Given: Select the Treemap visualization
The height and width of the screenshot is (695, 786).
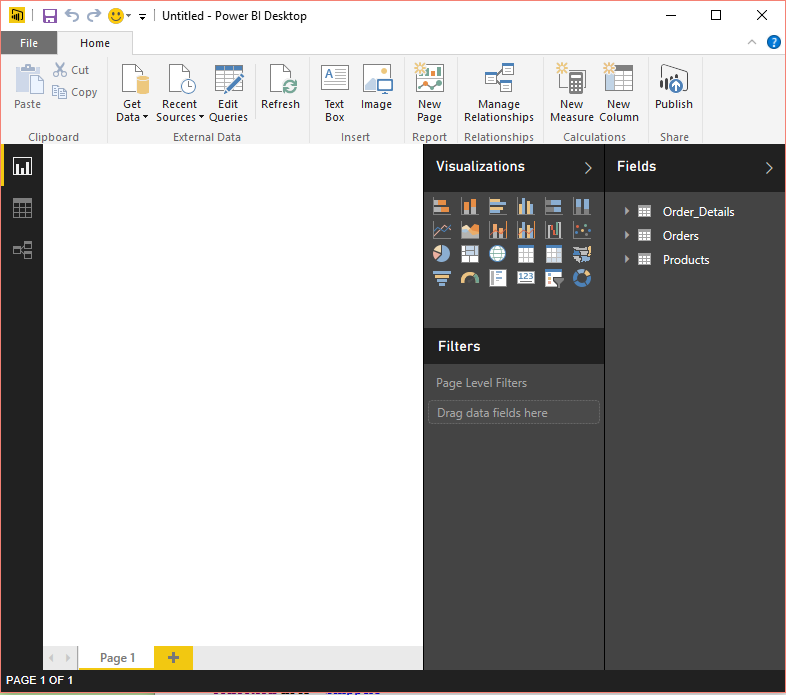Looking at the screenshot, I should point(469,254).
